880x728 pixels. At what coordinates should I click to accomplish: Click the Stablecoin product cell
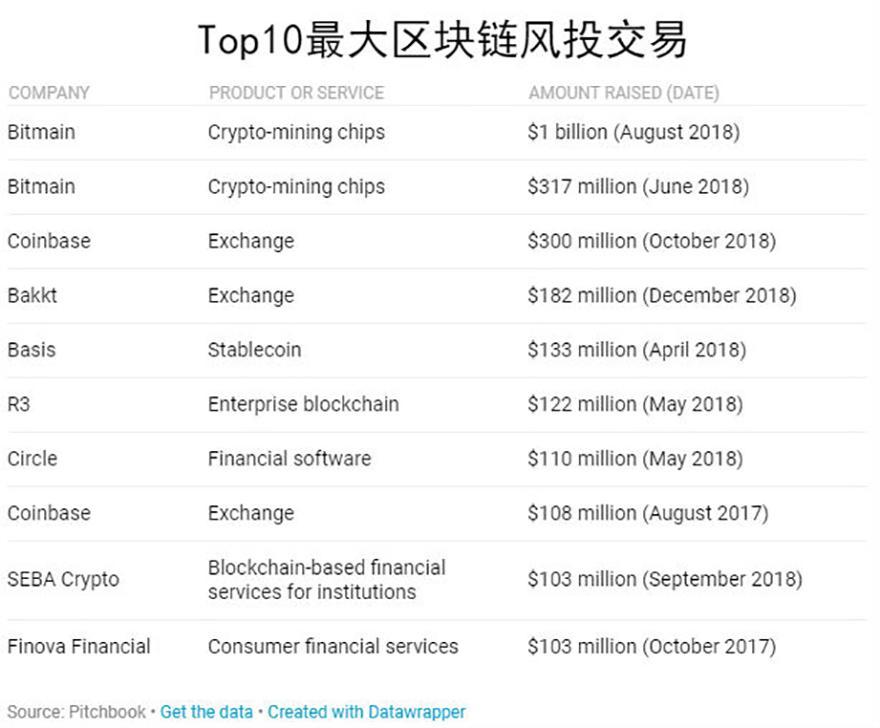point(254,350)
